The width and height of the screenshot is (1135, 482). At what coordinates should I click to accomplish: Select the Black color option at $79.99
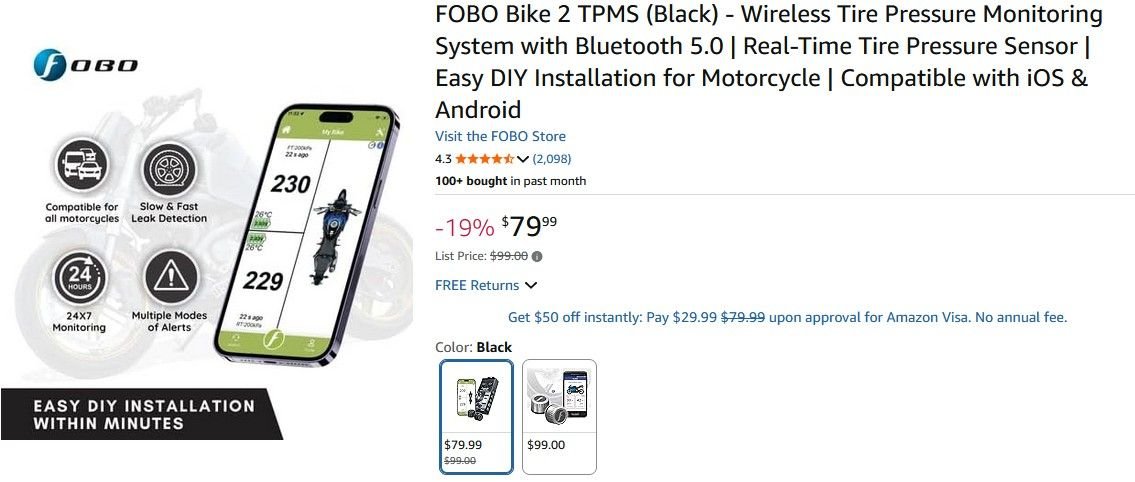[x=477, y=416]
